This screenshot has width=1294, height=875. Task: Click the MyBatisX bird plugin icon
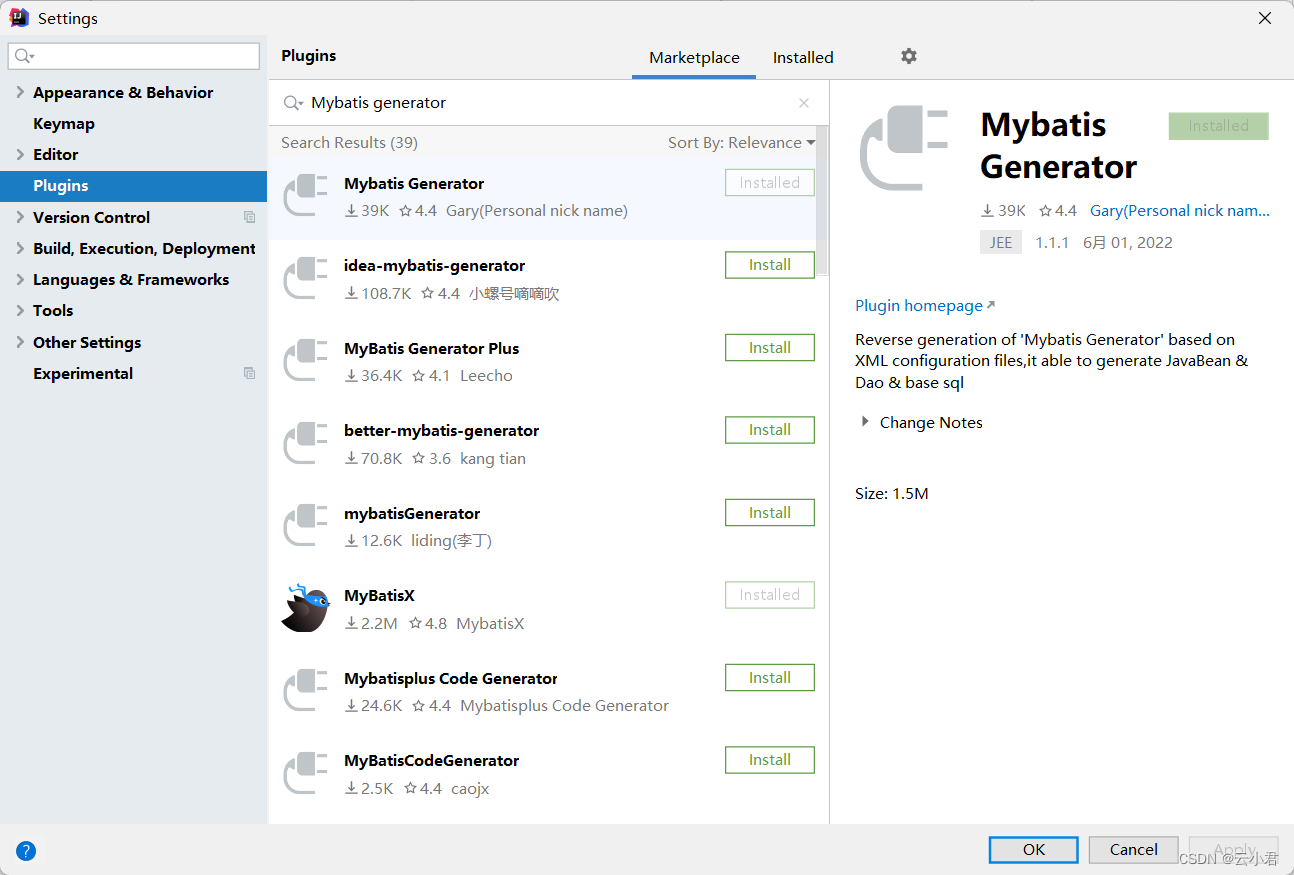tap(305, 608)
